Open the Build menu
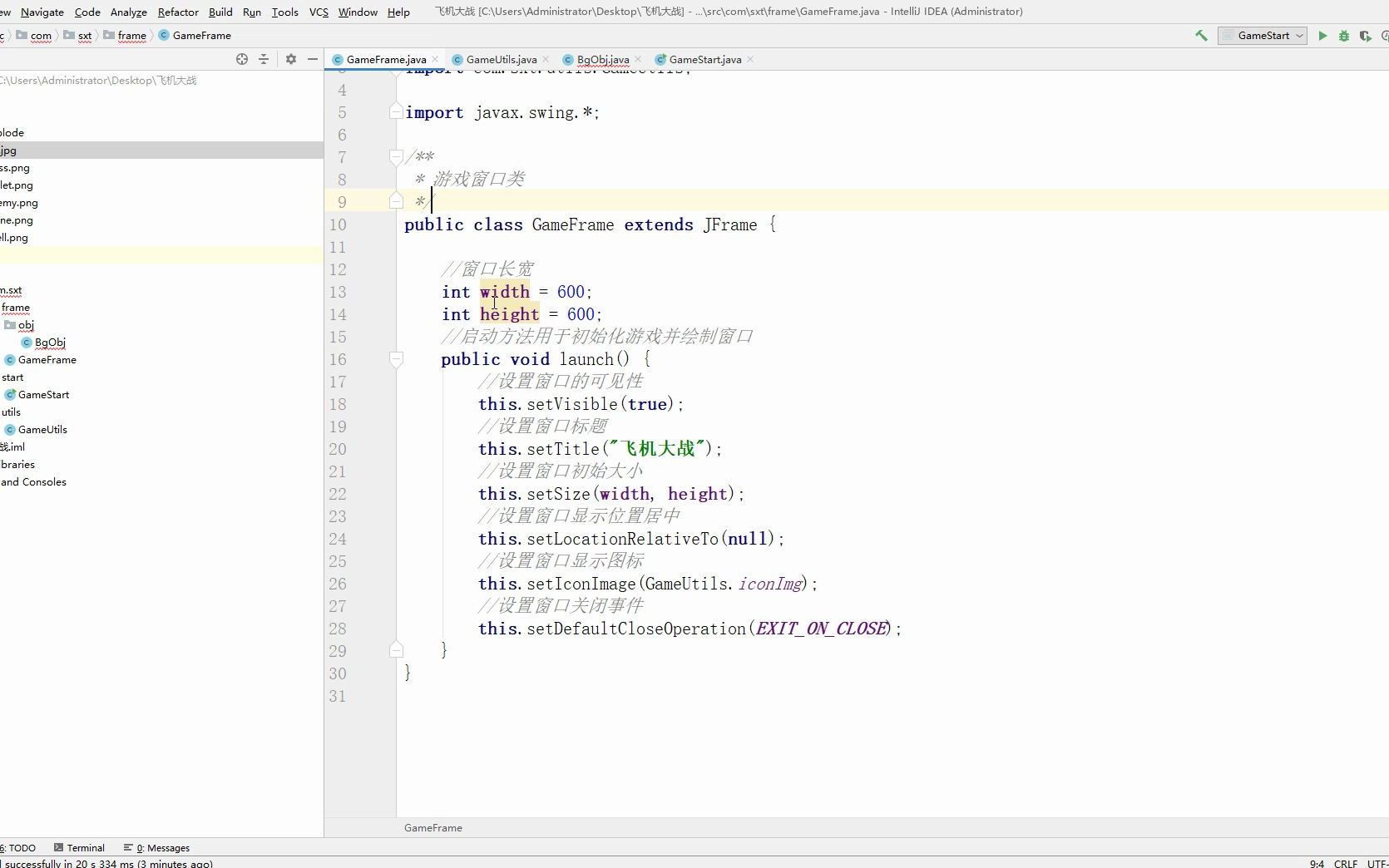 click(220, 12)
